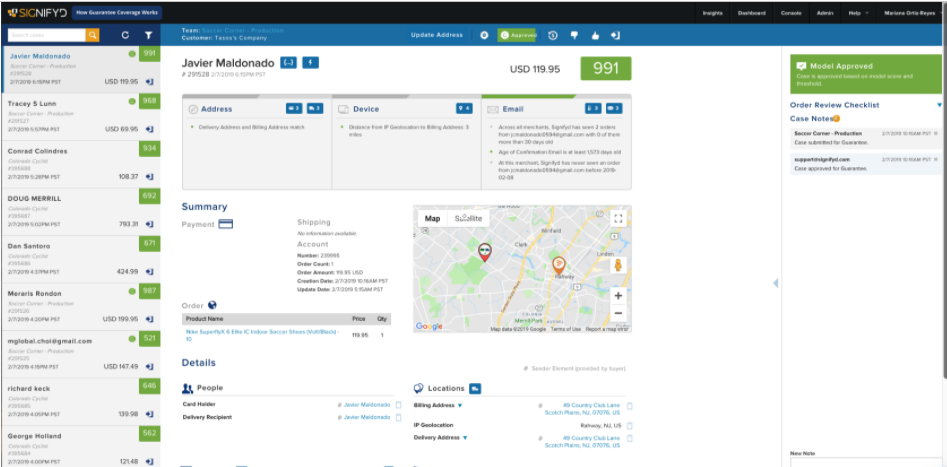This screenshot has width=947, height=467.
Task: Select mglobal.choi@gmail.com case in list
Action: pyautogui.click(x=81, y=355)
